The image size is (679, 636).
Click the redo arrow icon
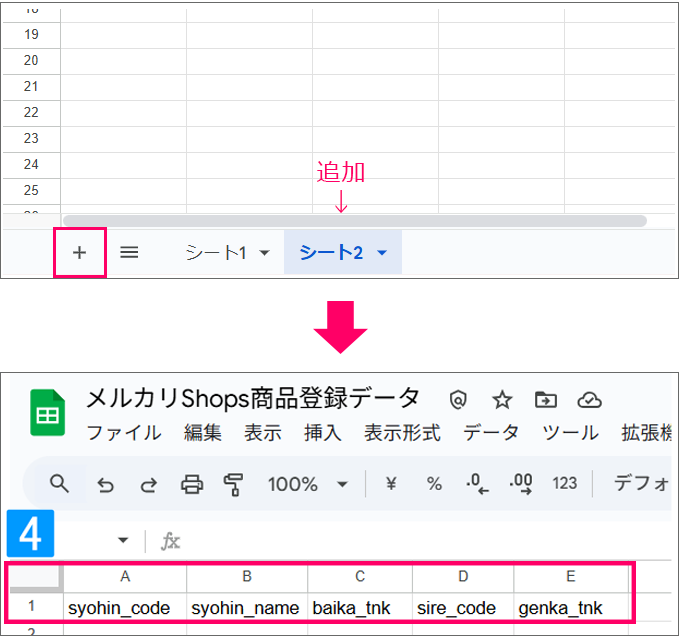click(148, 485)
